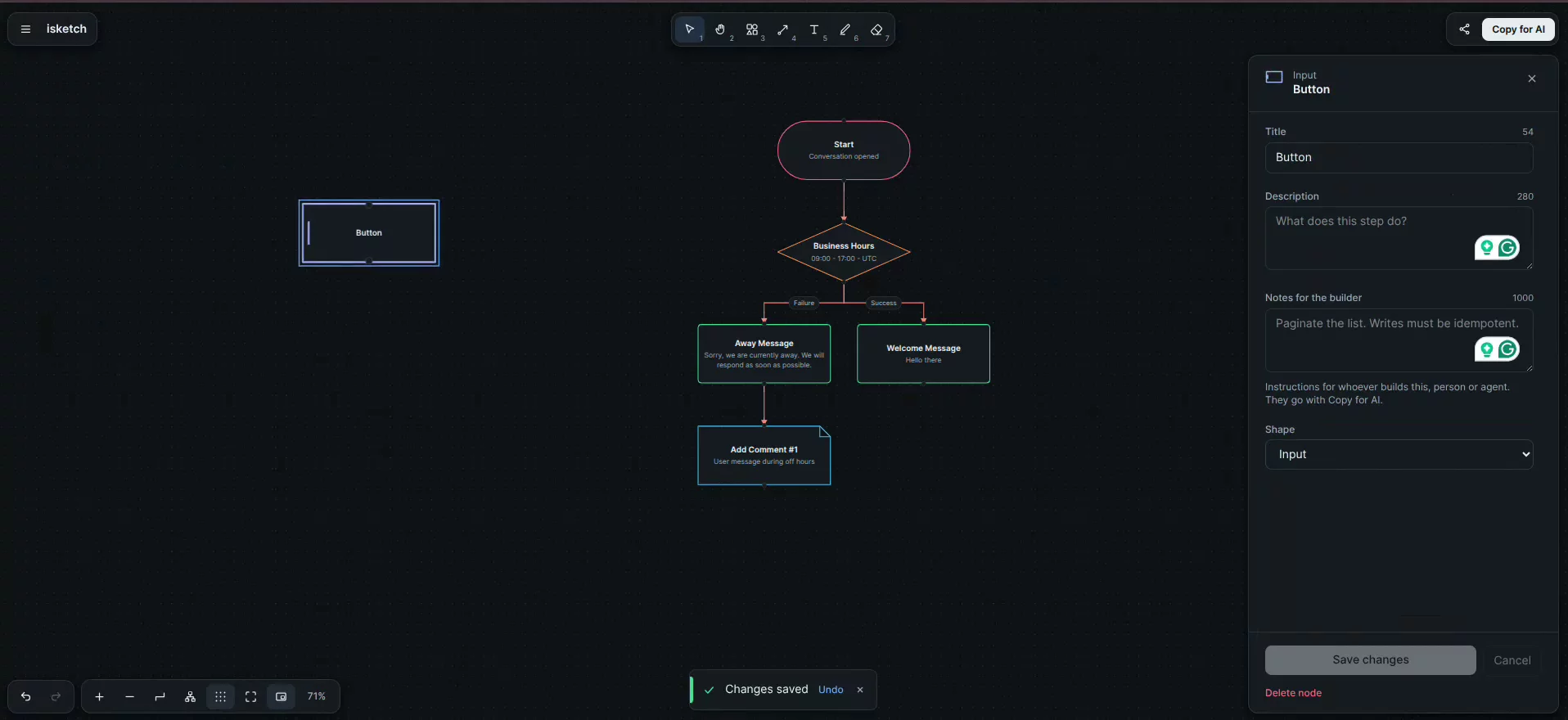Select the Eraser tool
The width and height of the screenshot is (1568, 720).
click(876, 30)
